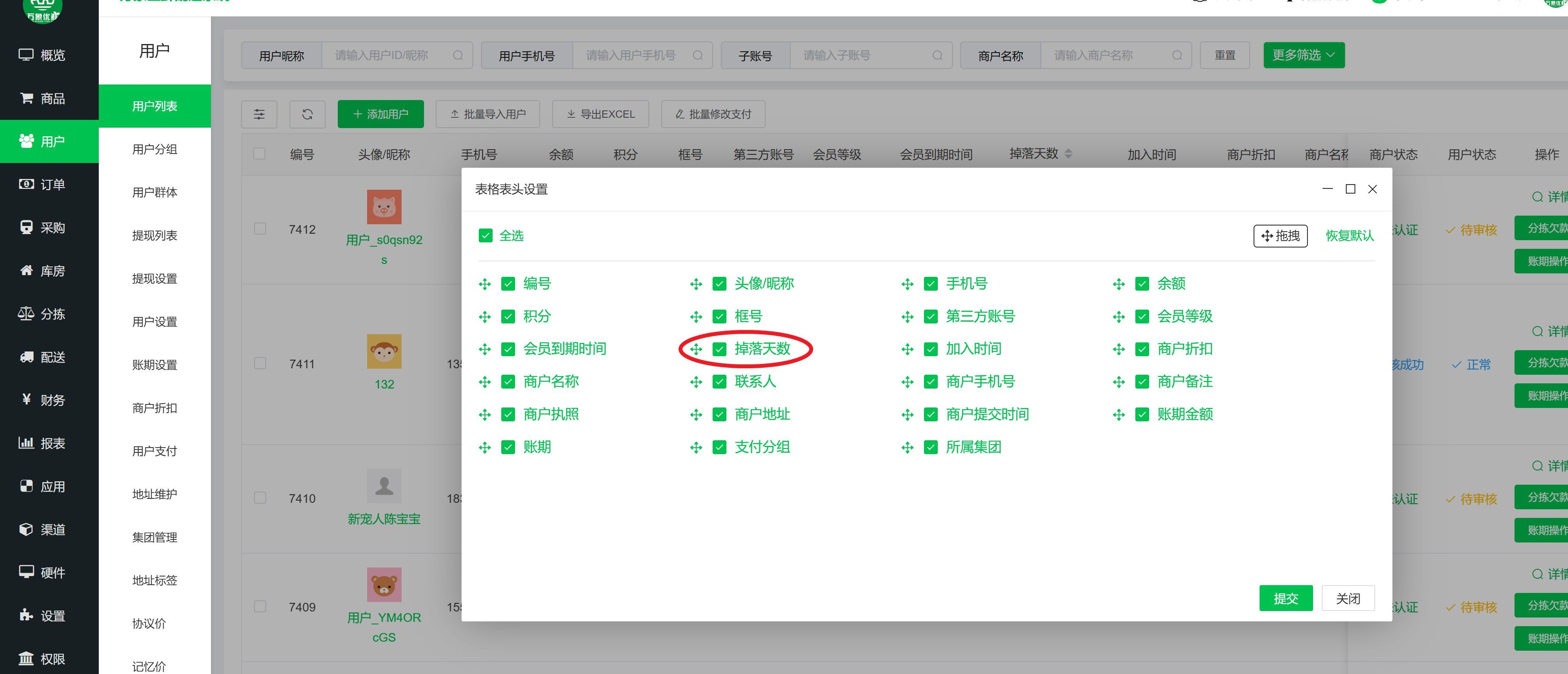This screenshot has height=674, width=1568.
Task: Click the 拖拽 drag mode button
Action: pyautogui.click(x=1280, y=236)
